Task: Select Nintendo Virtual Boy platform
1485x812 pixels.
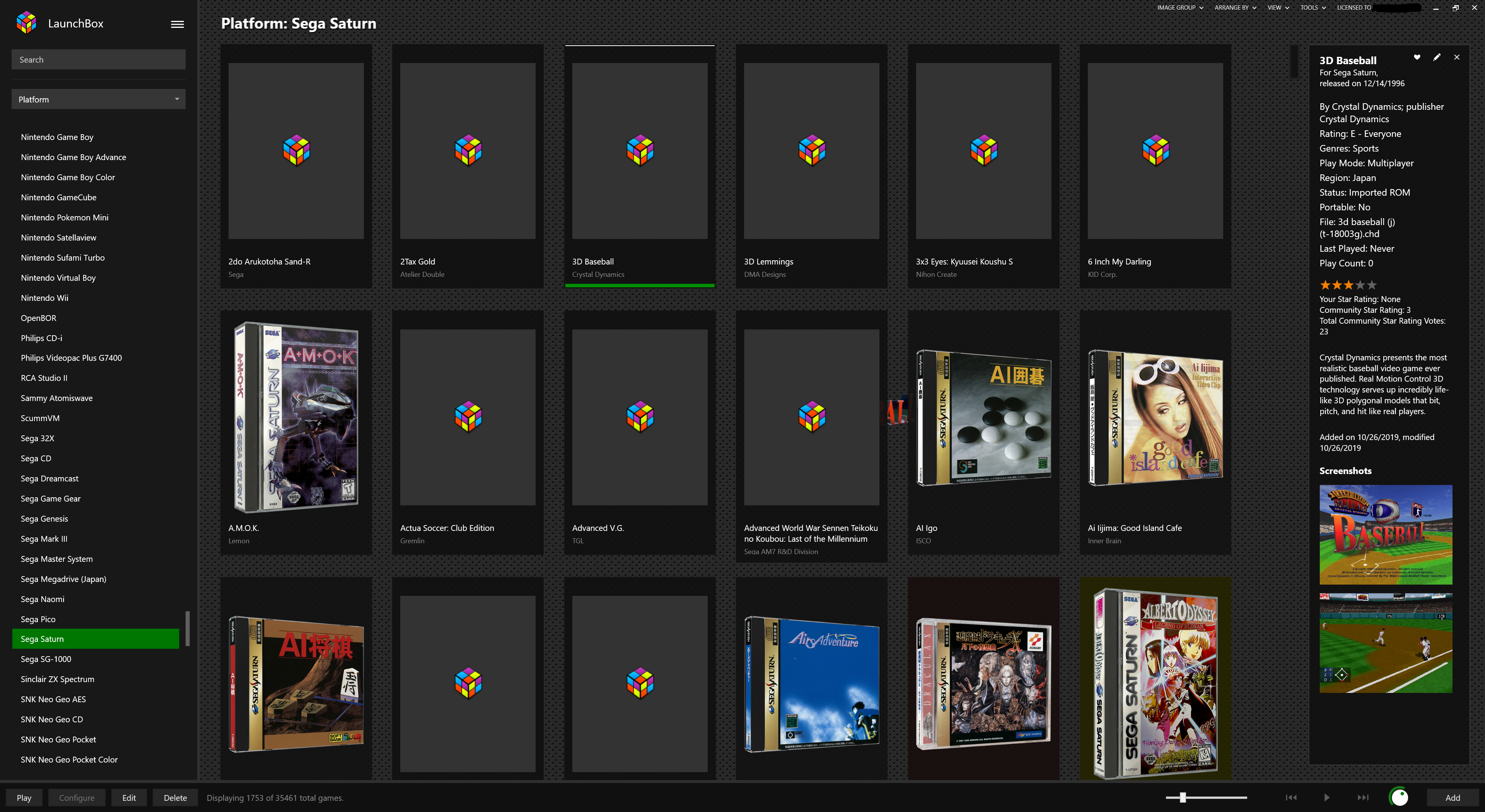Action: [58, 278]
